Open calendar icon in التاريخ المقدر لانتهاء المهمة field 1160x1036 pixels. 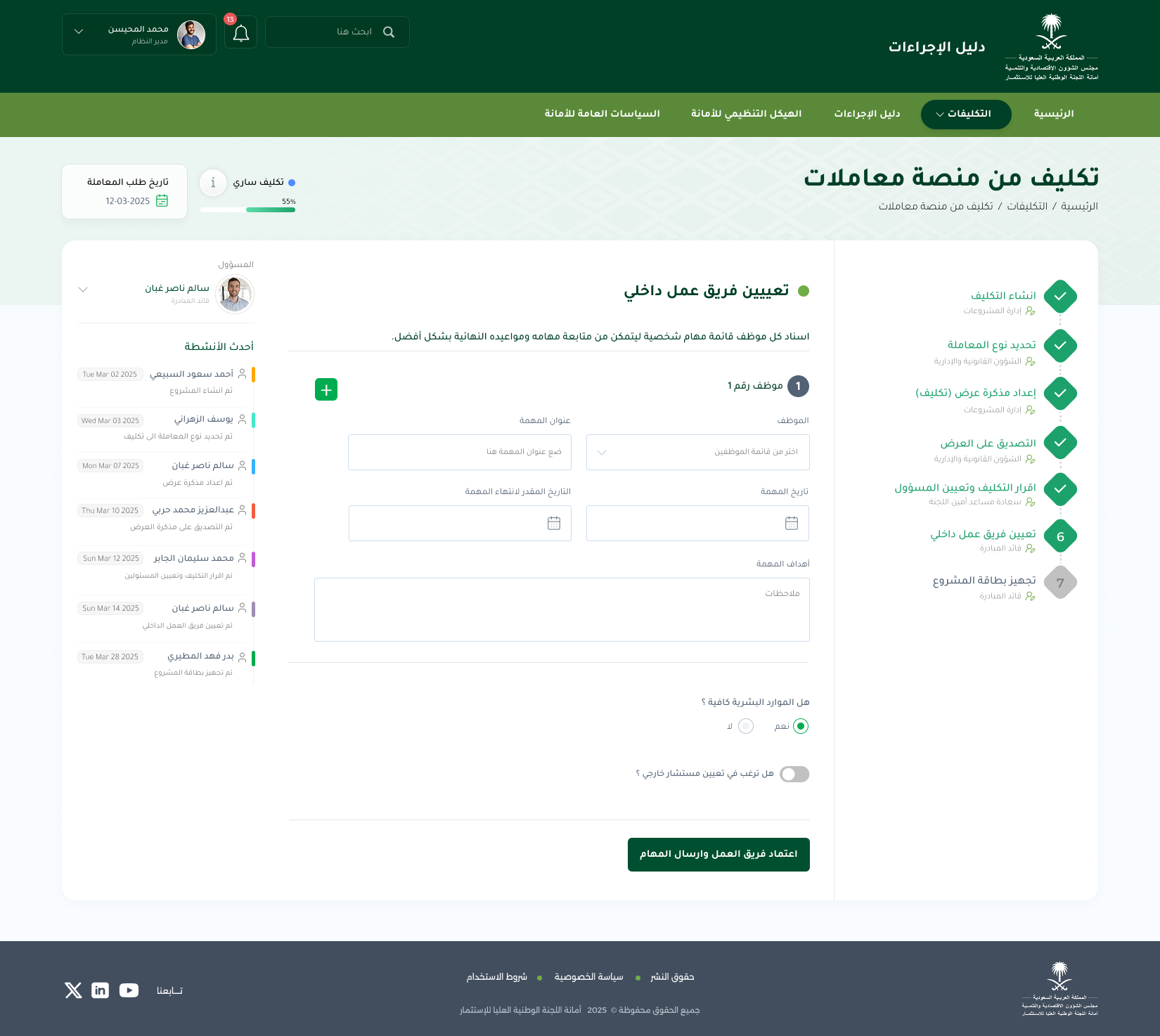pyautogui.click(x=554, y=524)
